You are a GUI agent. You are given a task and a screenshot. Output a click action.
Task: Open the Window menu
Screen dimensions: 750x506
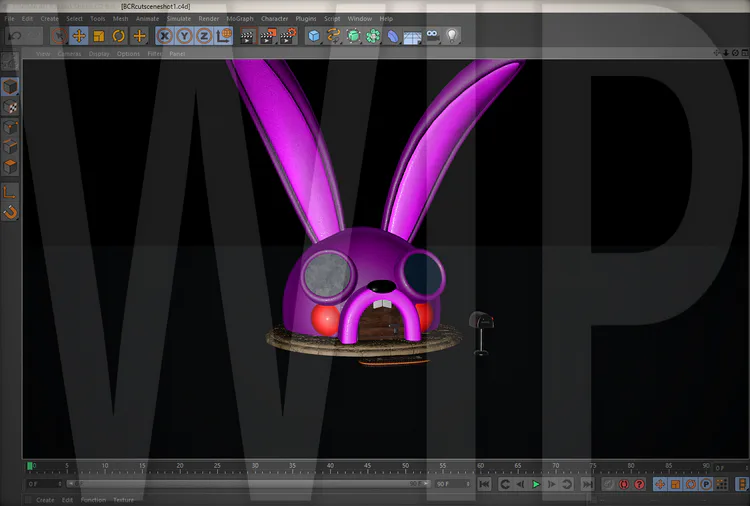point(360,19)
